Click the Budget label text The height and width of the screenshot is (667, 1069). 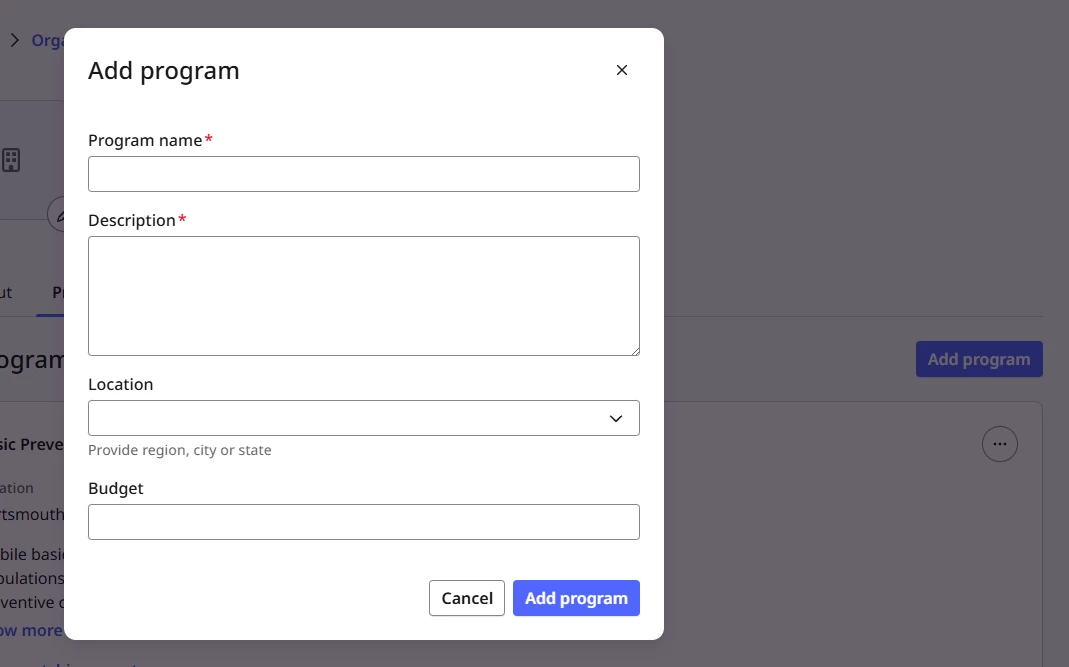click(x=116, y=488)
